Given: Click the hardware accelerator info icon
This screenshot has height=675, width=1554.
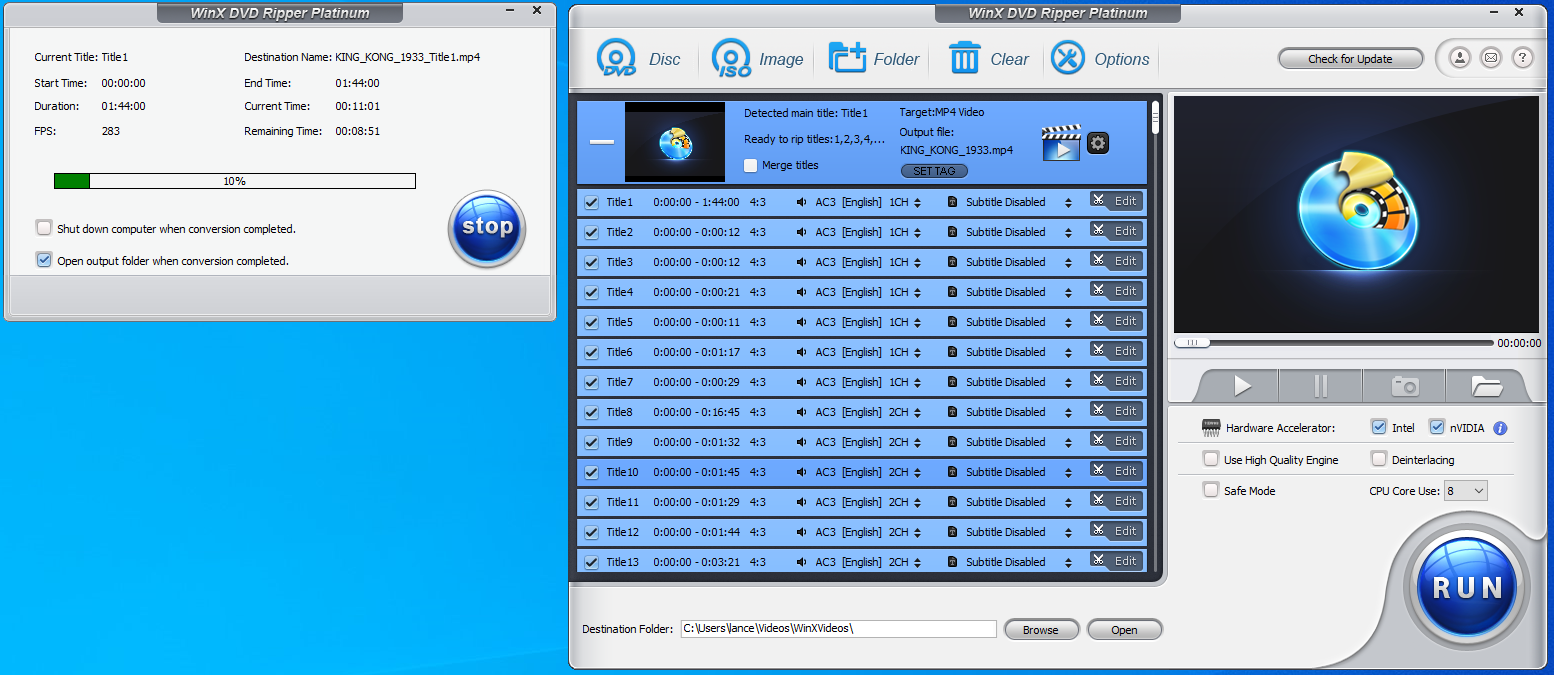Looking at the screenshot, I should (x=1500, y=428).
